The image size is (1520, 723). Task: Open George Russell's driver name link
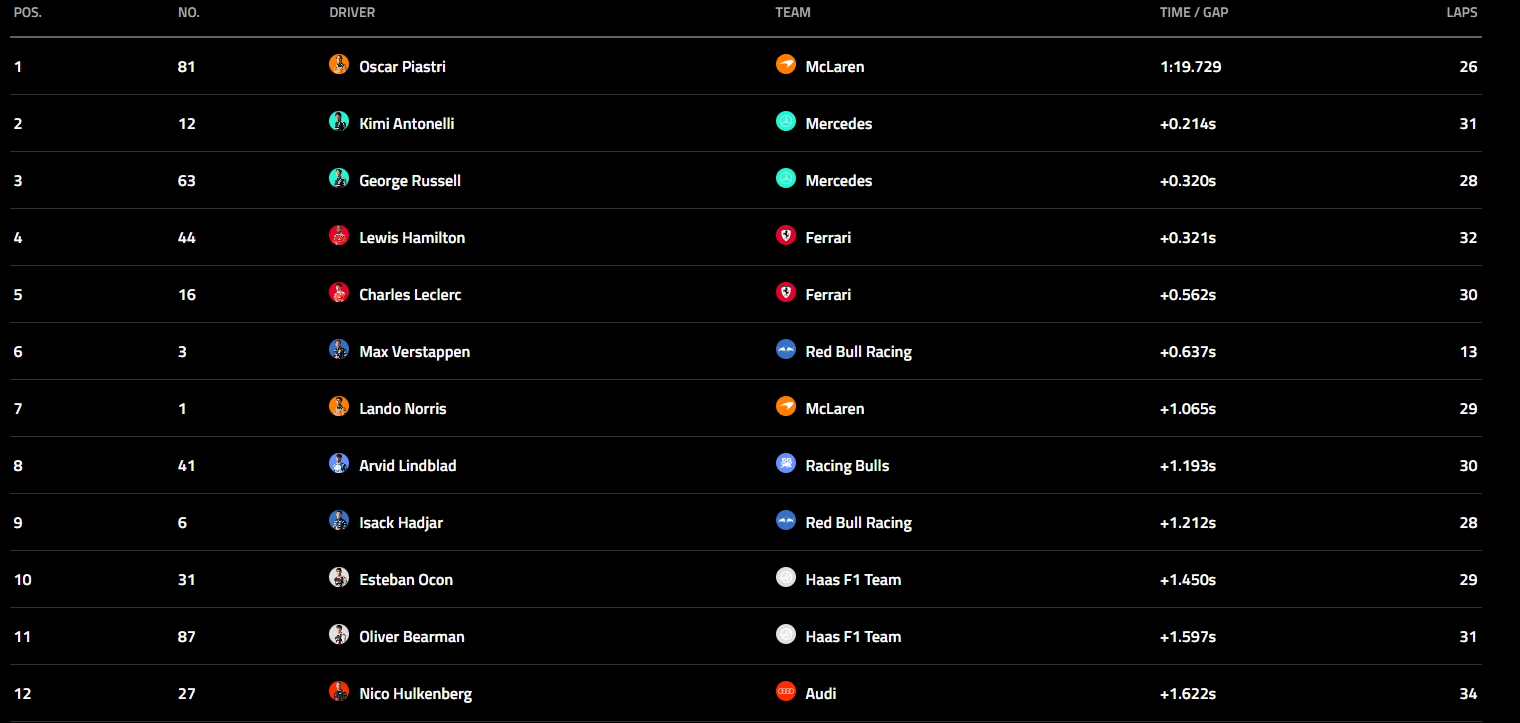click(x=410, y=181)
